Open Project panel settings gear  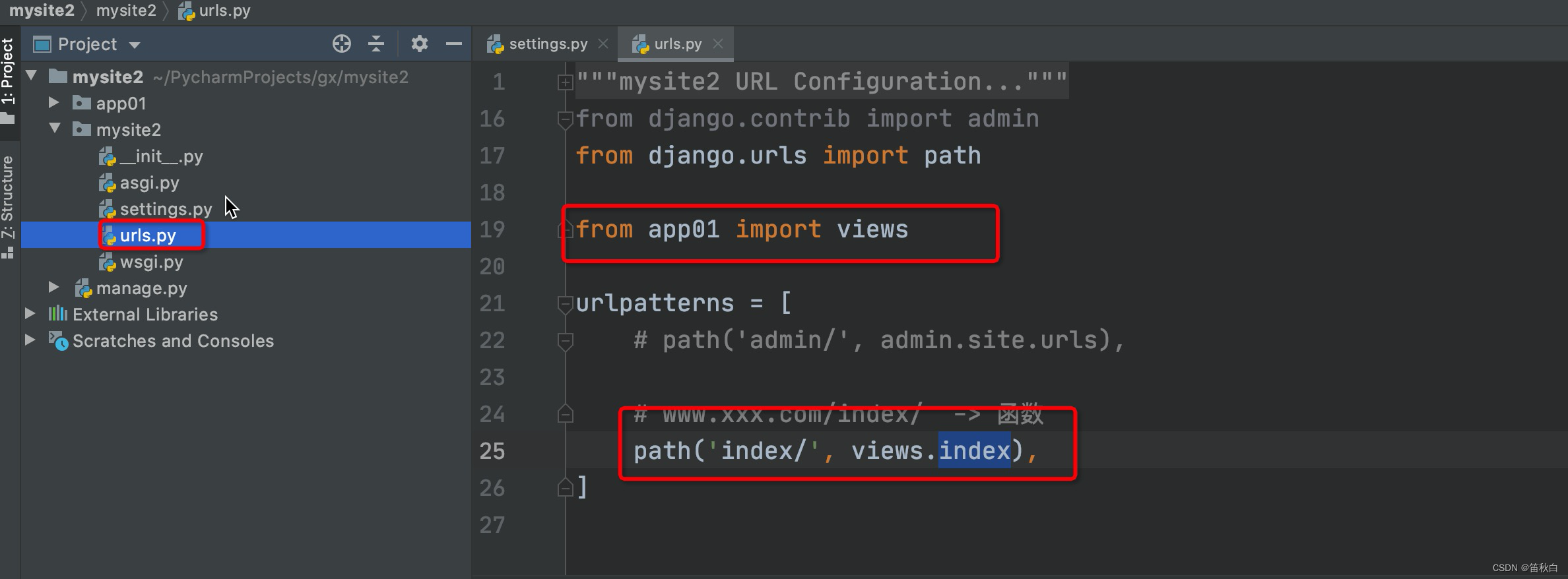click(420, 44)
